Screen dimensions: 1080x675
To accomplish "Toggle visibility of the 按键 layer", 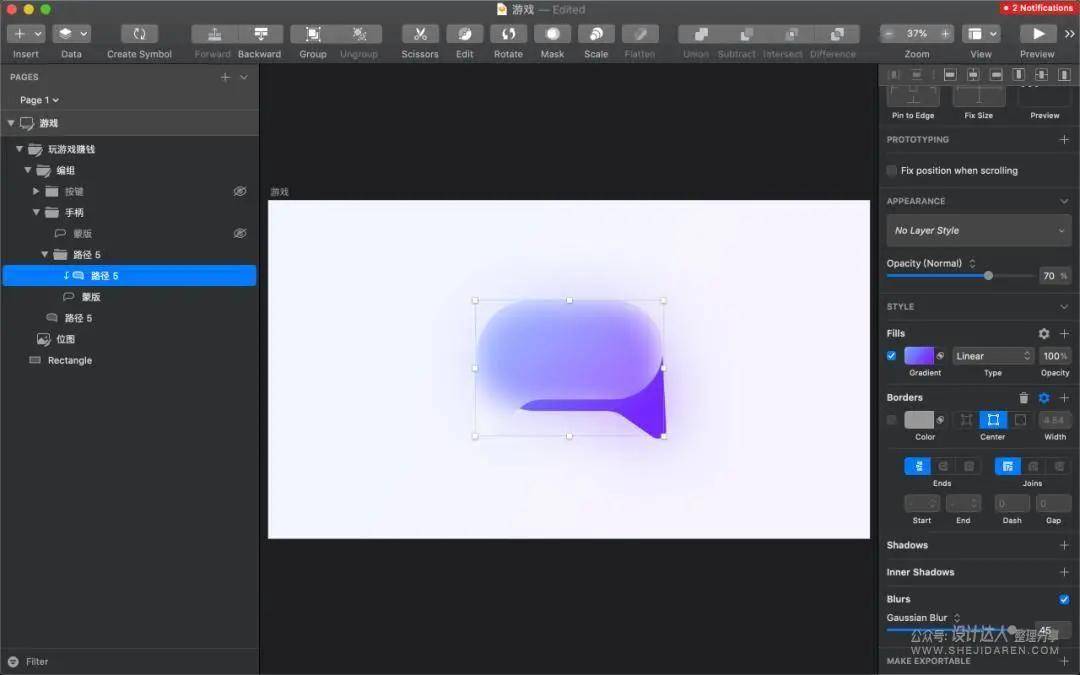I will (x=240, y=191).
